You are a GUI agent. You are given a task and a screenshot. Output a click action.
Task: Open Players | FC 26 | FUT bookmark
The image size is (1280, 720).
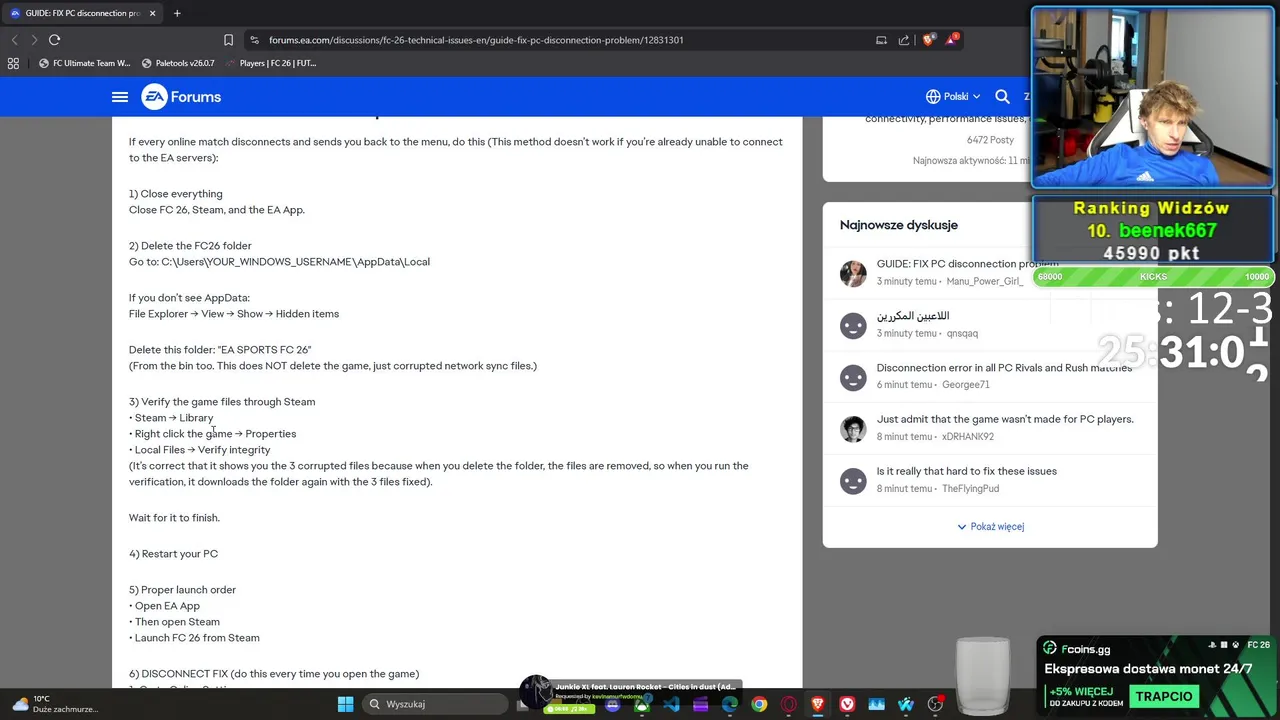click(x=271, y=63)
